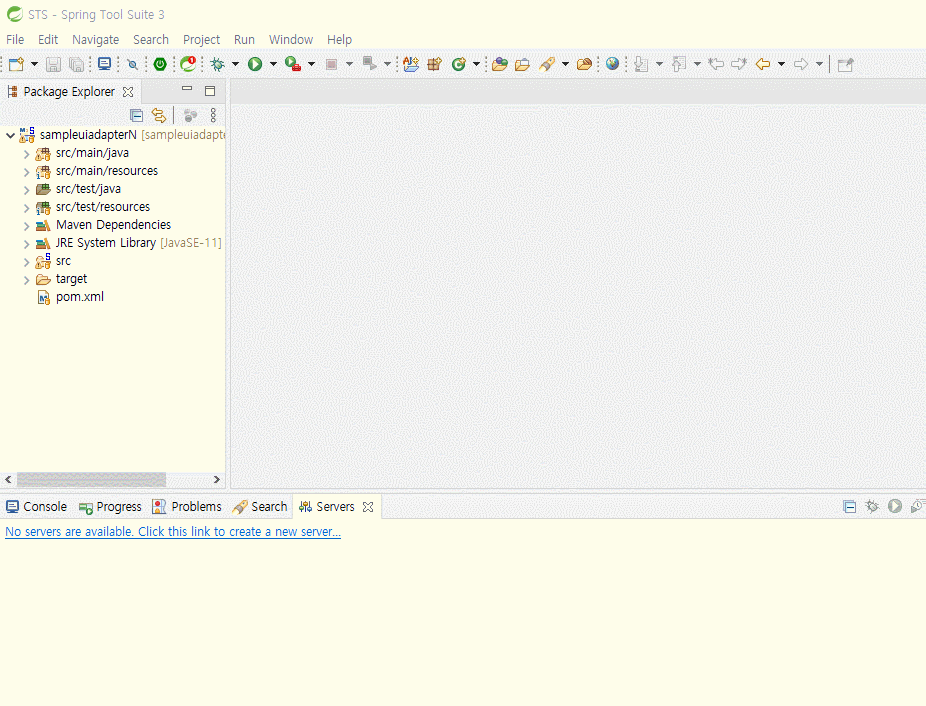Collapse All folders in Package Explorer
Viewport: 926px width, 706px height.
(x=136, y=114)
